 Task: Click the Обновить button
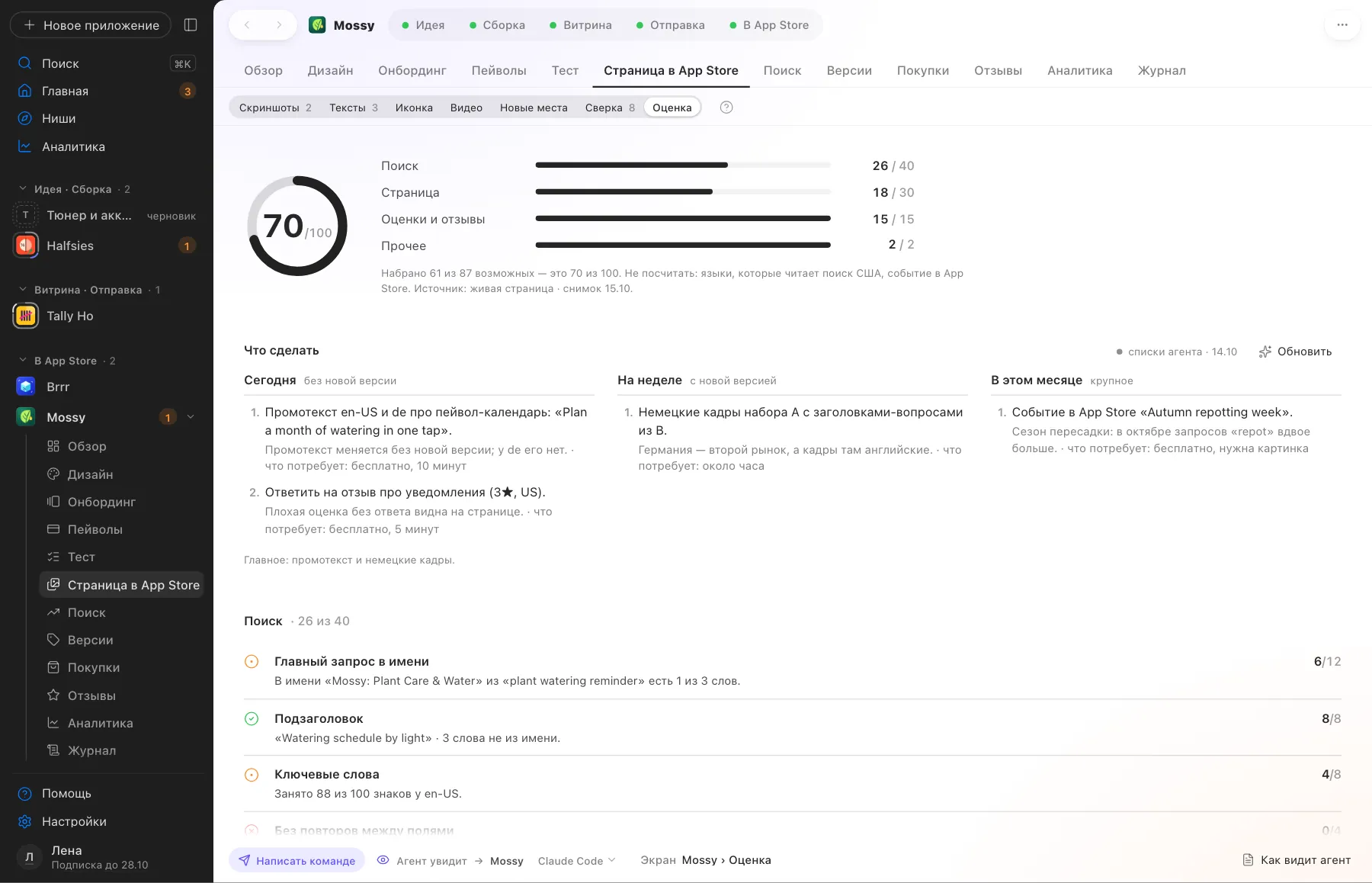(x=1296, y=352)
